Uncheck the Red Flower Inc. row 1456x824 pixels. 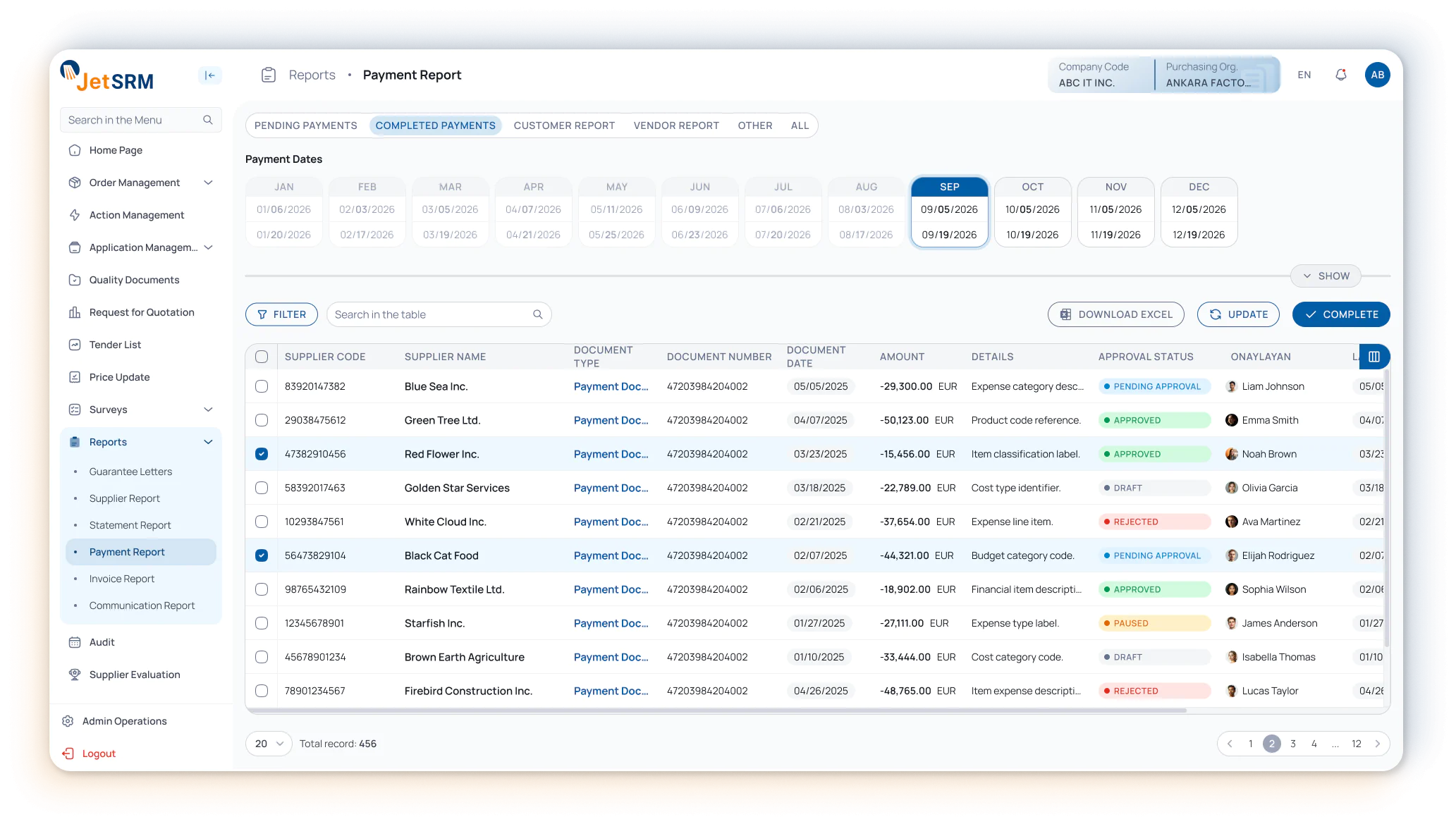[262, 454]
